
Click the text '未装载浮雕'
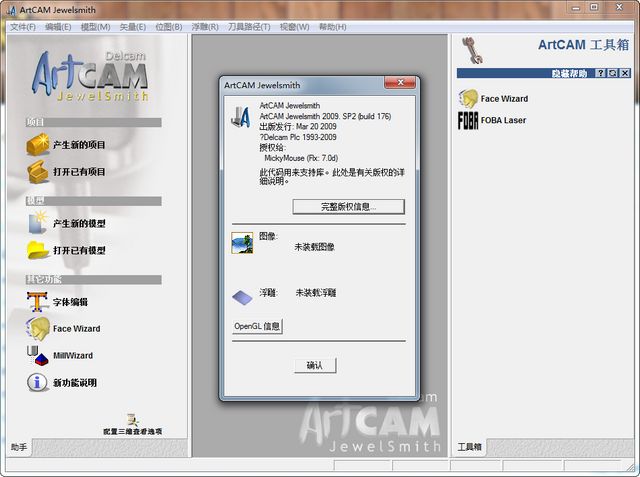[316, 293]
